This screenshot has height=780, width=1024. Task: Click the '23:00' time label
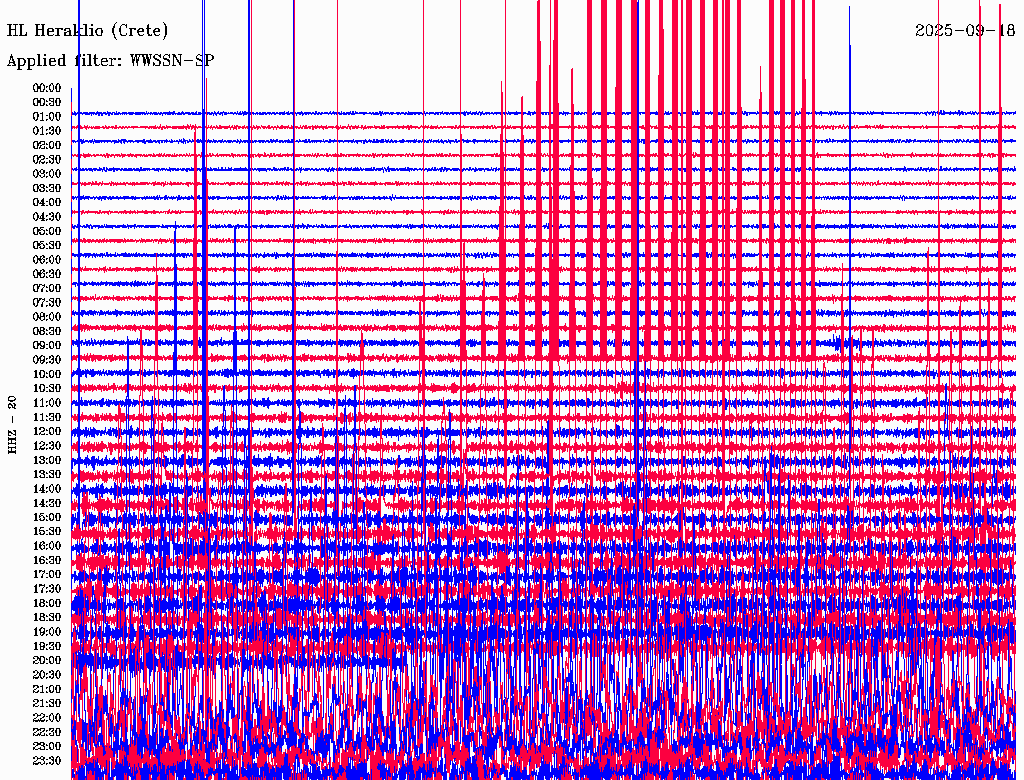pyautogui.click(x=47, y=747)
